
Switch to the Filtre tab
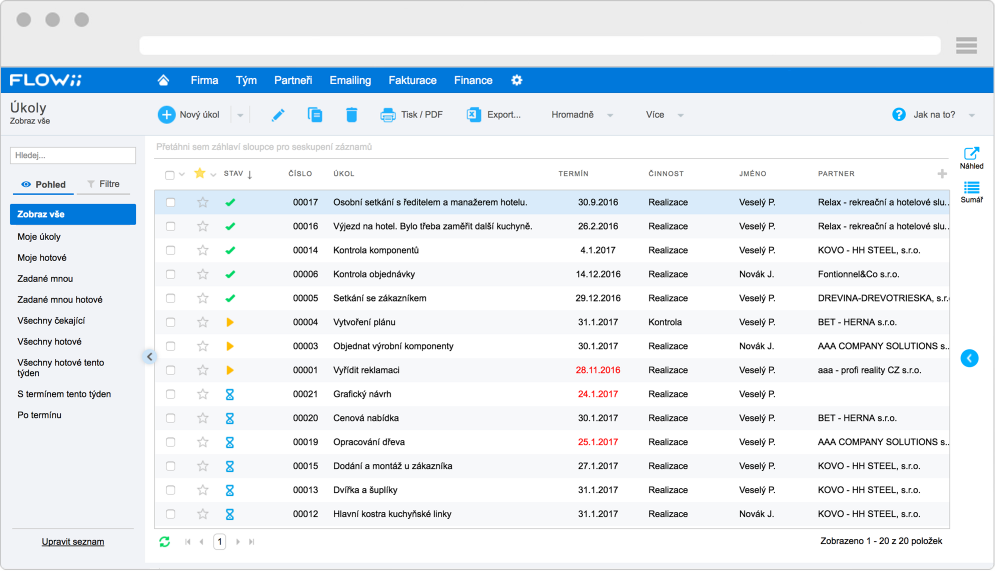point(103,184)
